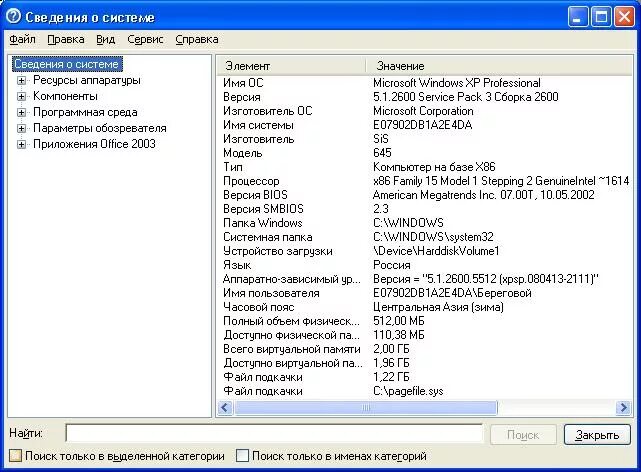
Task: Select the Ресурсы аппаратуры tree label
Action: tap(87, 80)
